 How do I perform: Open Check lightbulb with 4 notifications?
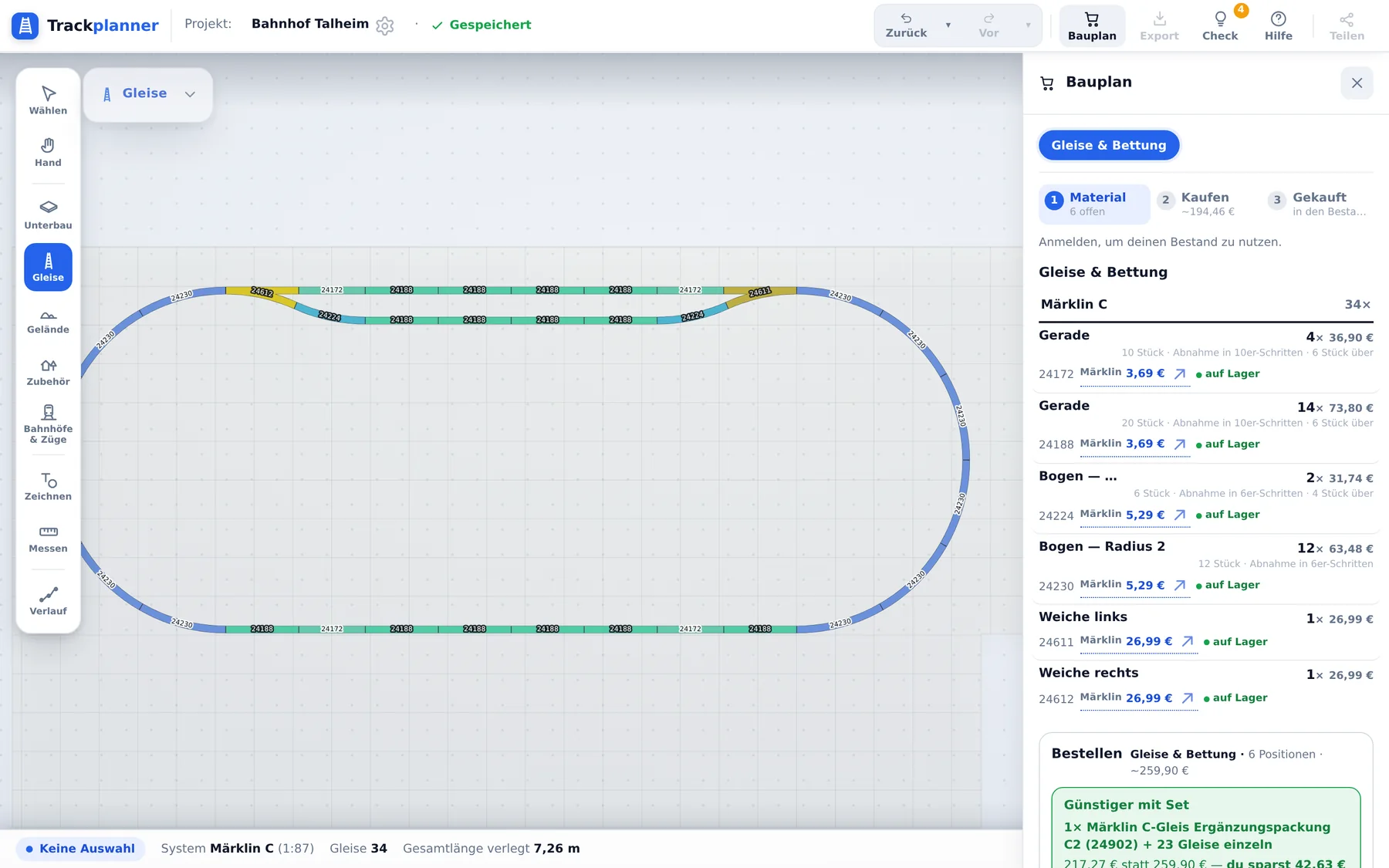point(1220,25)
